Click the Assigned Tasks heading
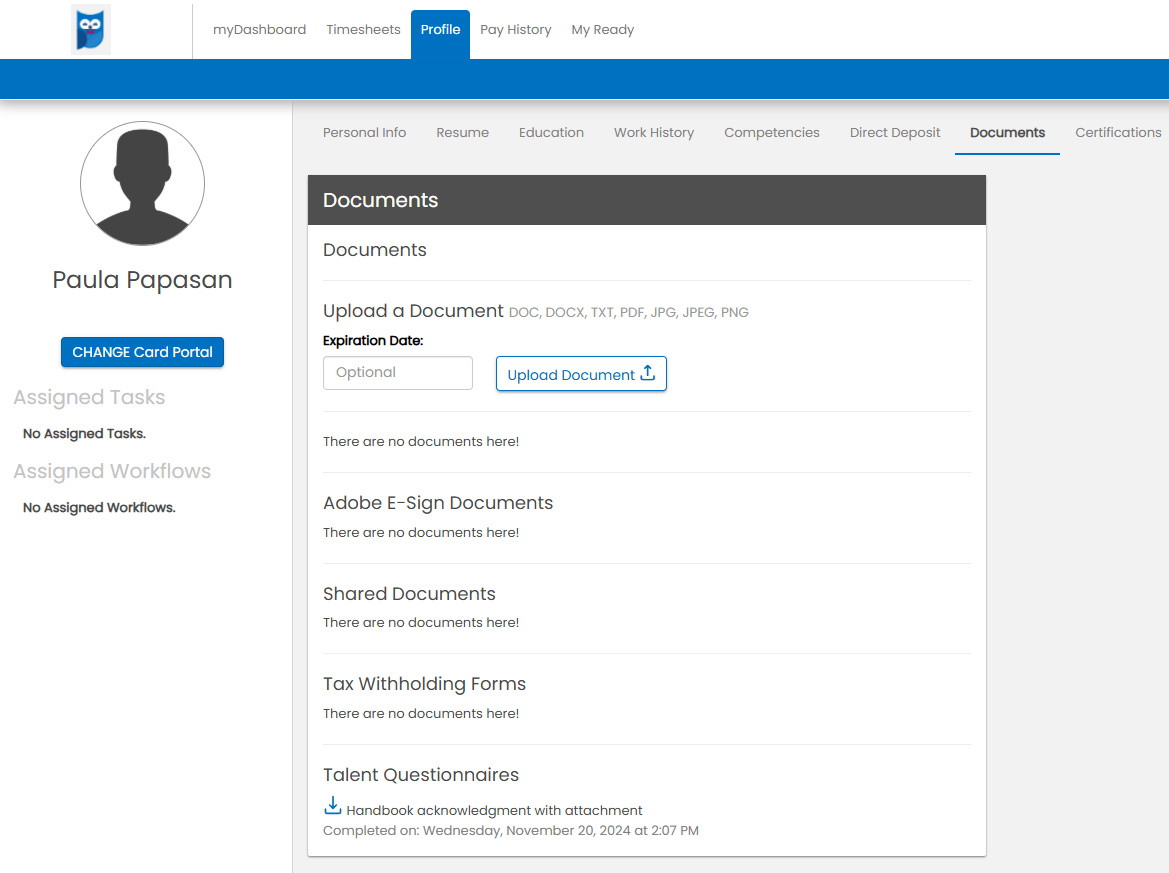 (x=89, y=397)
